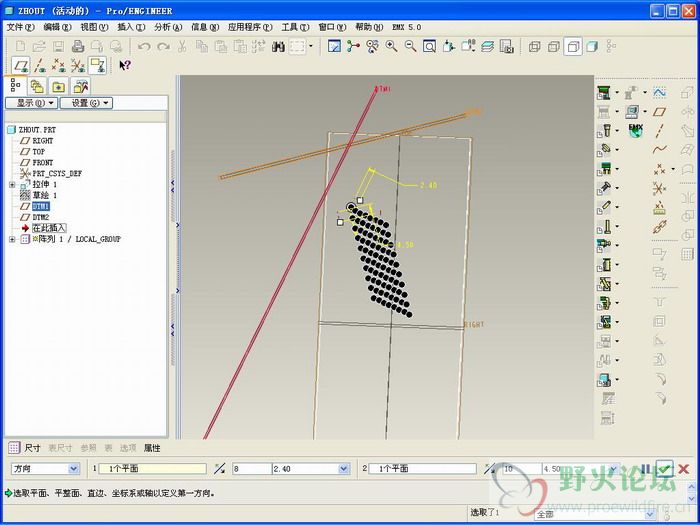Viewport: 700px width, 525px height.
Task: Click the Zoom in magnifier icon
Action: click(x=392, y=46)
